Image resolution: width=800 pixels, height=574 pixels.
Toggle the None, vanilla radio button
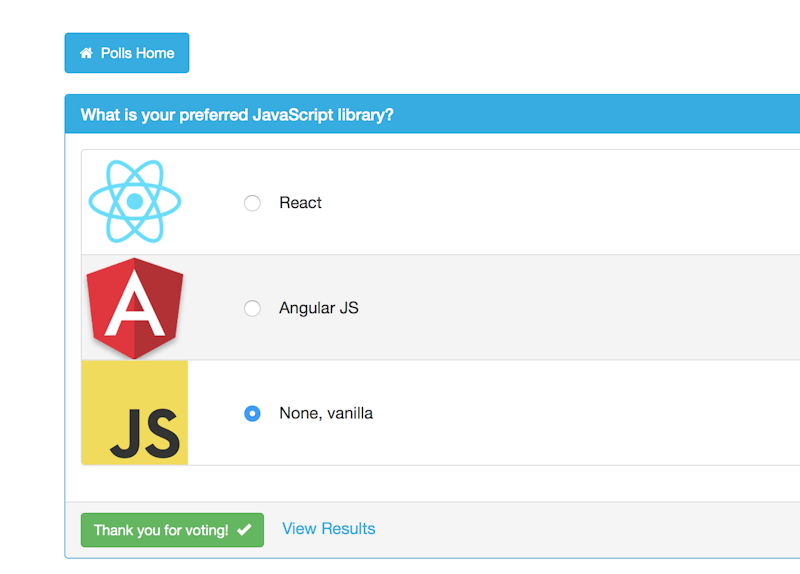pyautogui.click(x=252, y=413)
